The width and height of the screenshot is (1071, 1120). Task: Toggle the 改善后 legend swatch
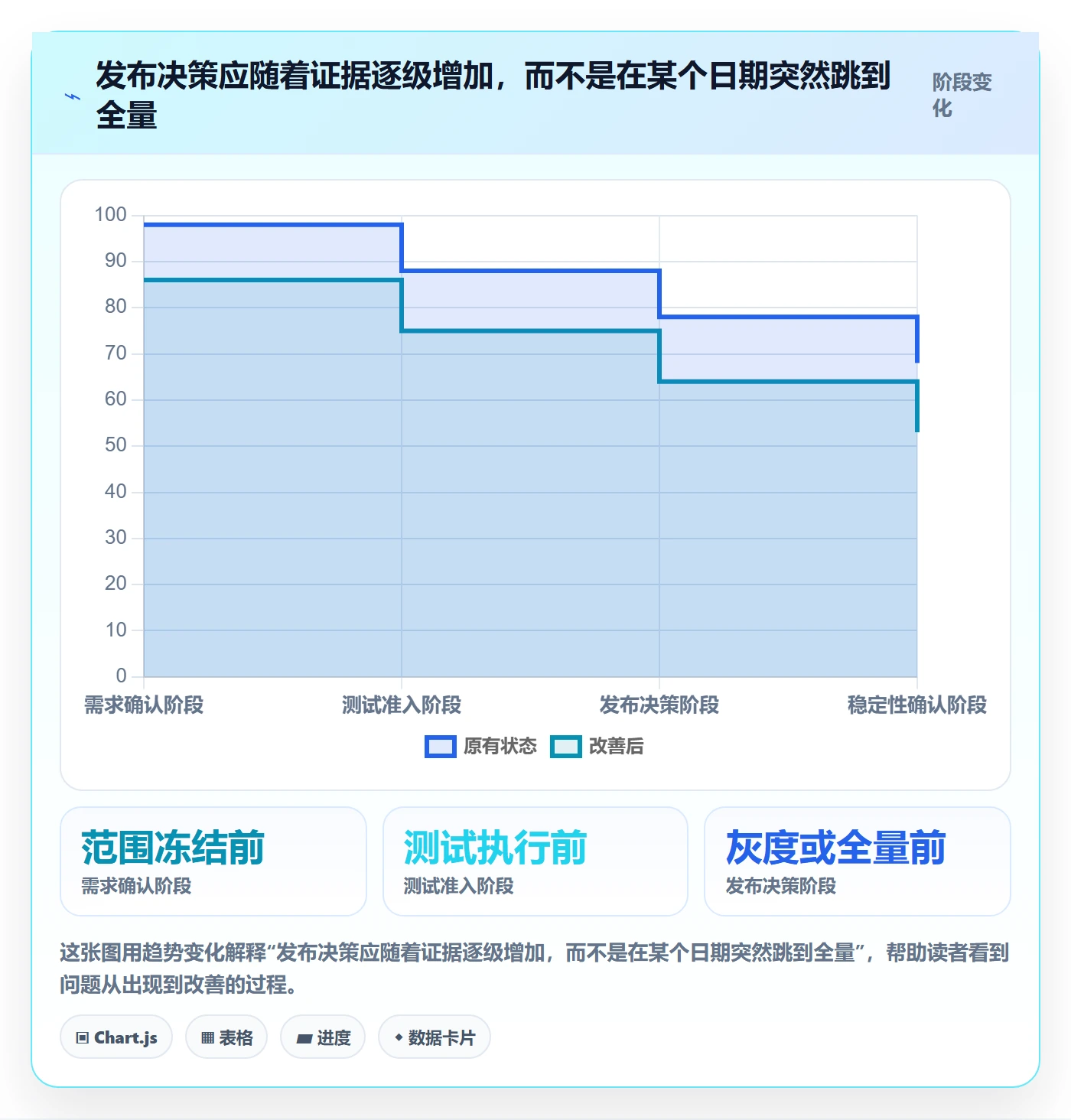point(566,747)
